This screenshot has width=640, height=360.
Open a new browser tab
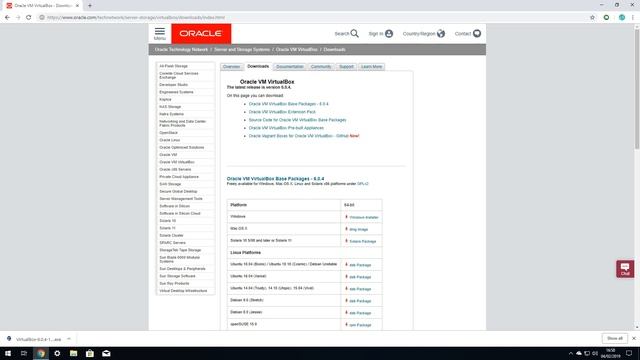click(x=90, y=6)
